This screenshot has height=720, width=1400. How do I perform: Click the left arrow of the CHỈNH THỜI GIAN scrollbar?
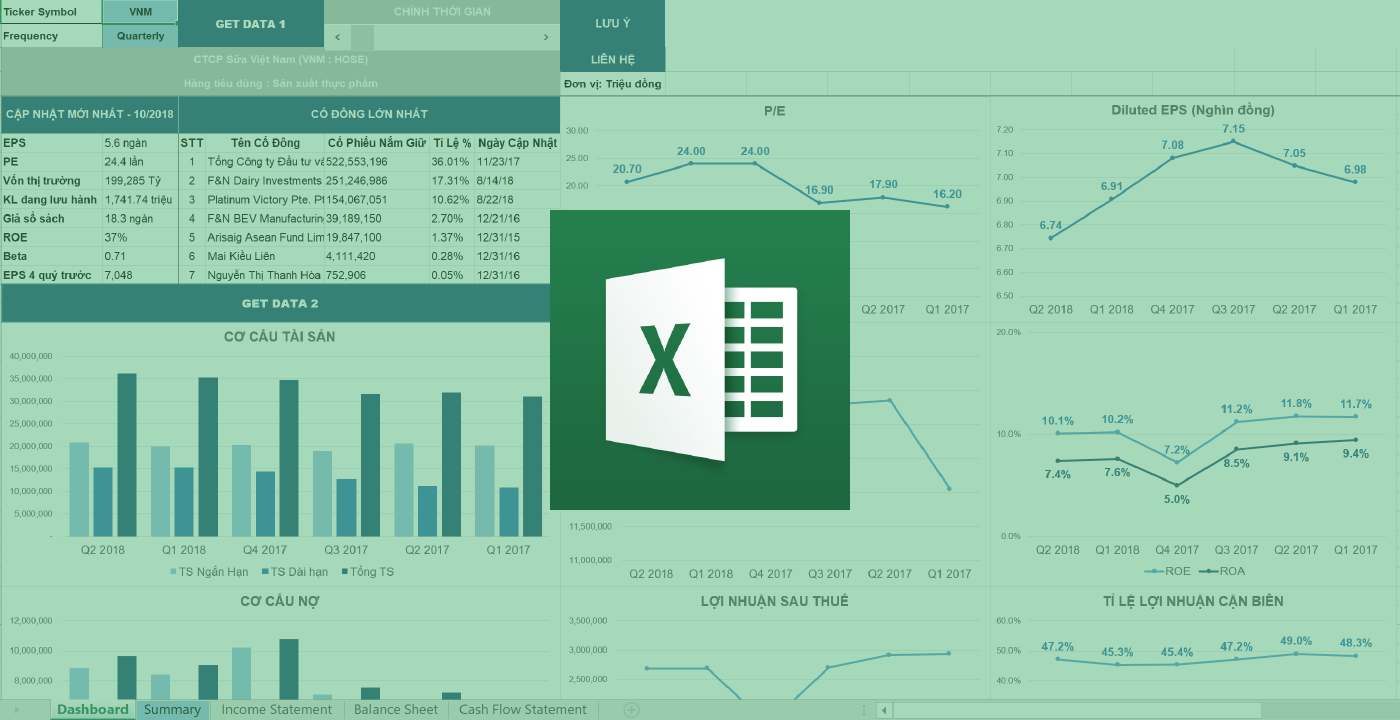click(x=337, y=36)
